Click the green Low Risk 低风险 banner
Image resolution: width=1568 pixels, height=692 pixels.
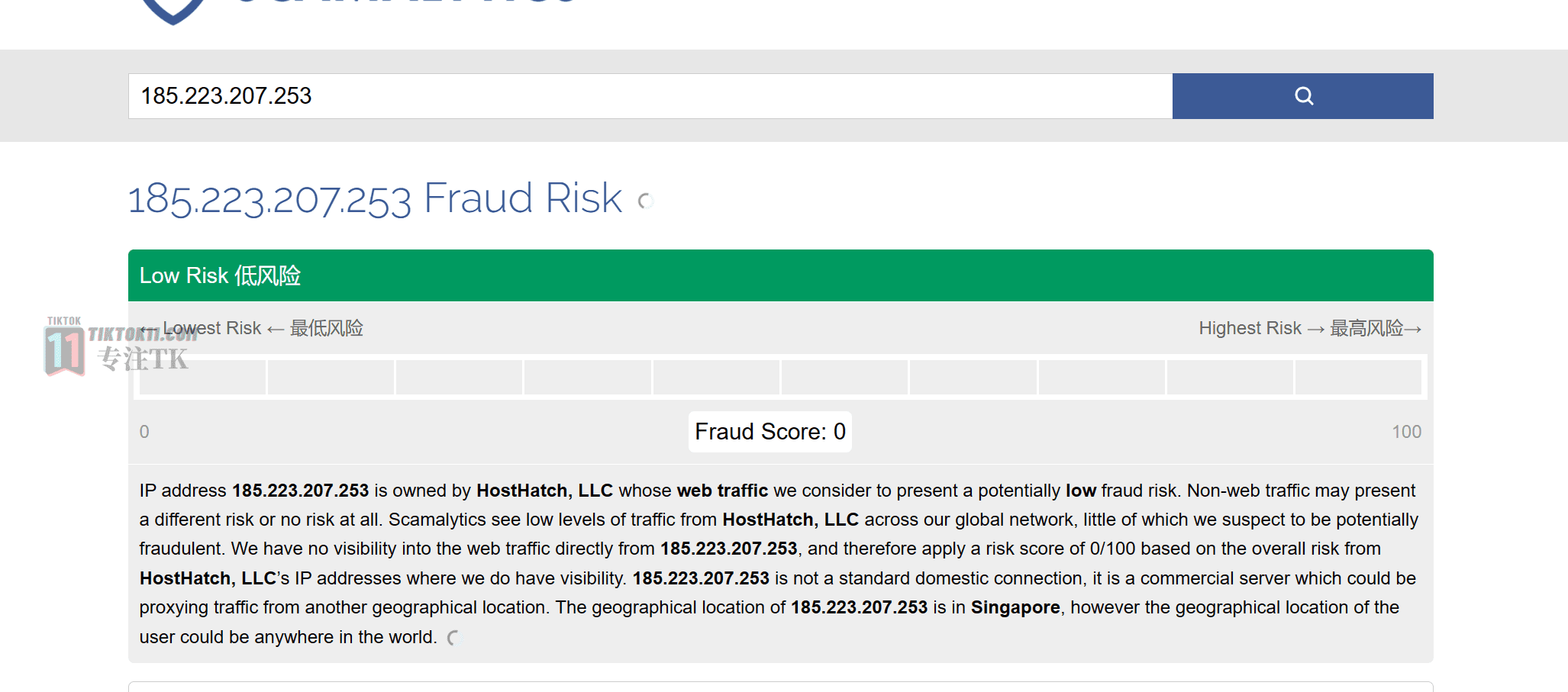[x=780, y=275]
